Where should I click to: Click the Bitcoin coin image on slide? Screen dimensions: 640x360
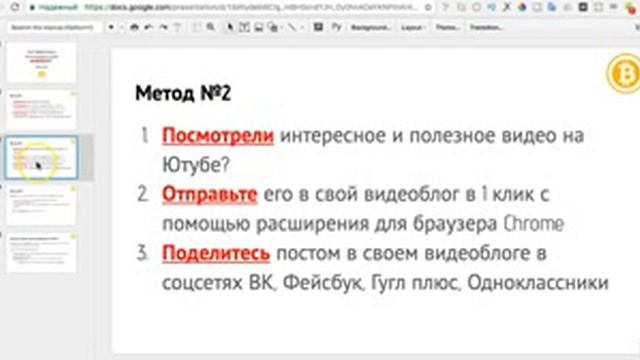coord(624,74)
